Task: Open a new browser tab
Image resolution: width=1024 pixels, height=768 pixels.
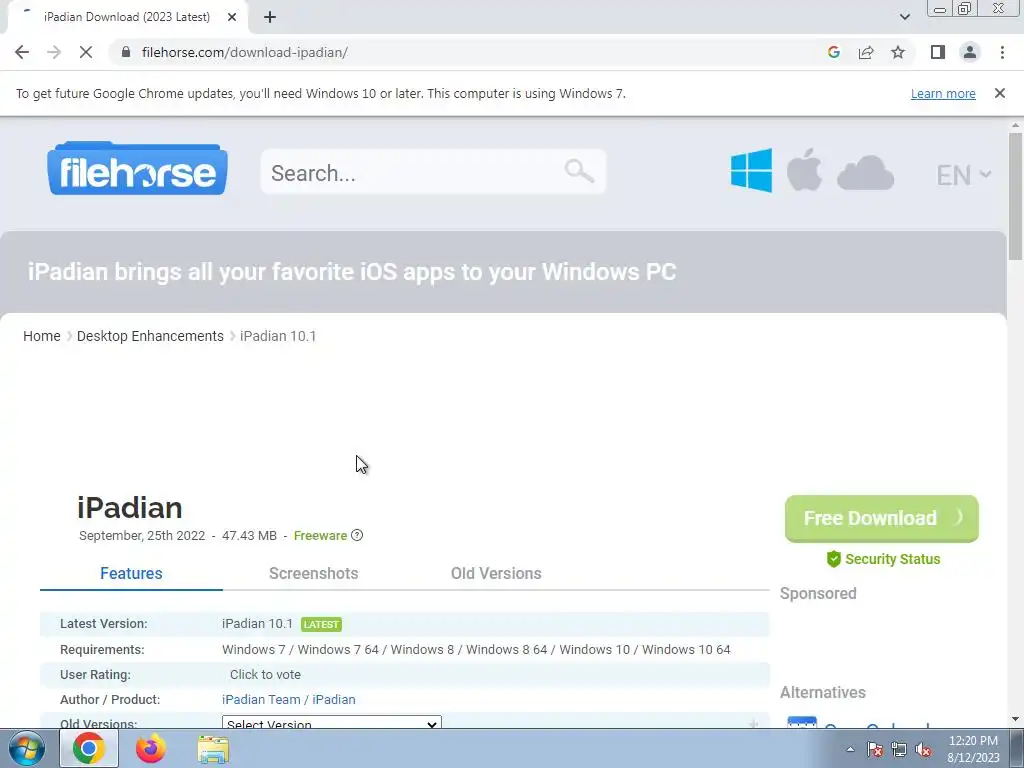Action: [x=270, y=17]
